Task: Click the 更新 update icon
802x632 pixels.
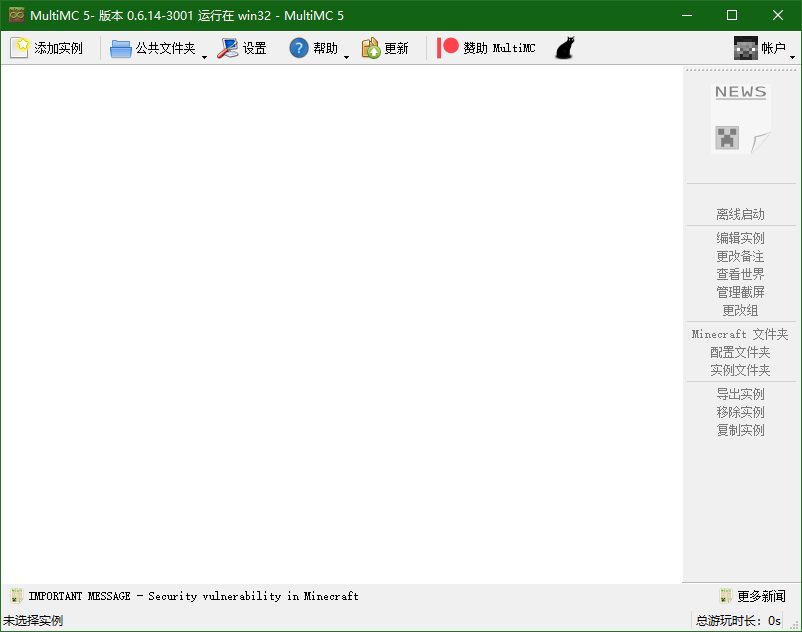Action: [x=371, y=48]
